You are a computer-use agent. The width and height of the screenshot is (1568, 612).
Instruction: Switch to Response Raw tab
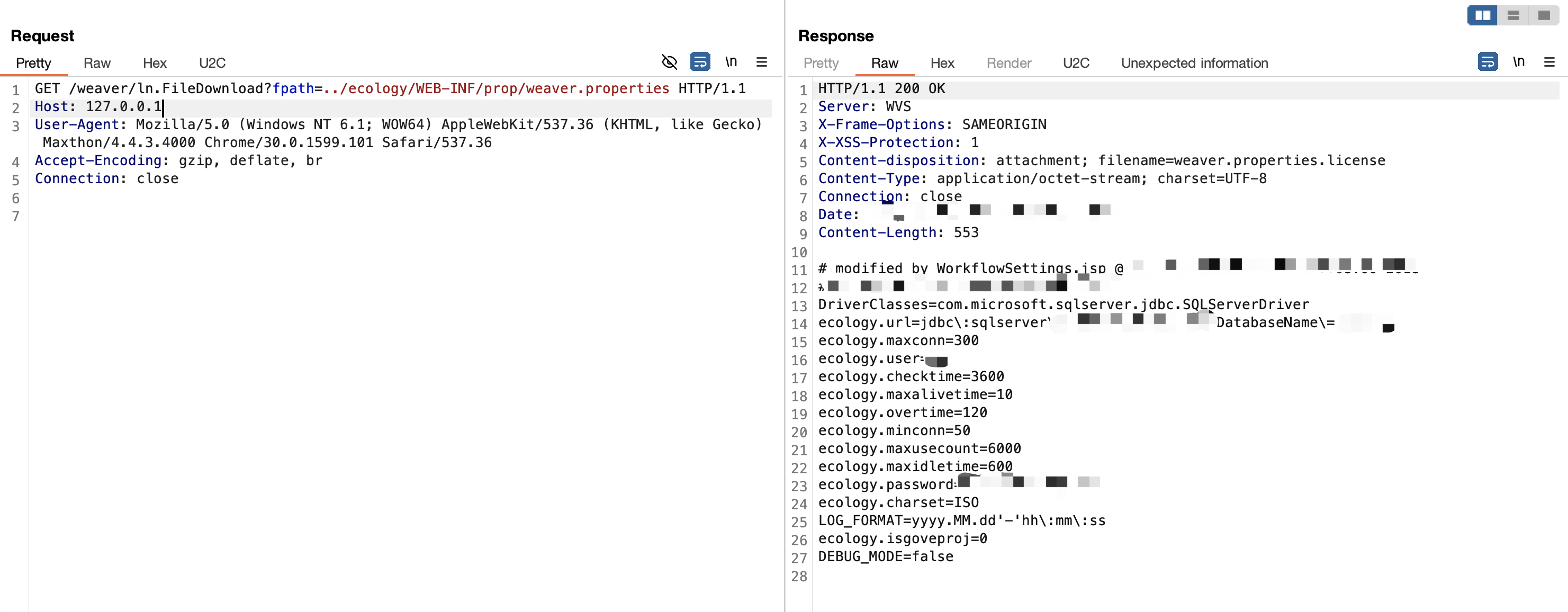pos(885,62)
